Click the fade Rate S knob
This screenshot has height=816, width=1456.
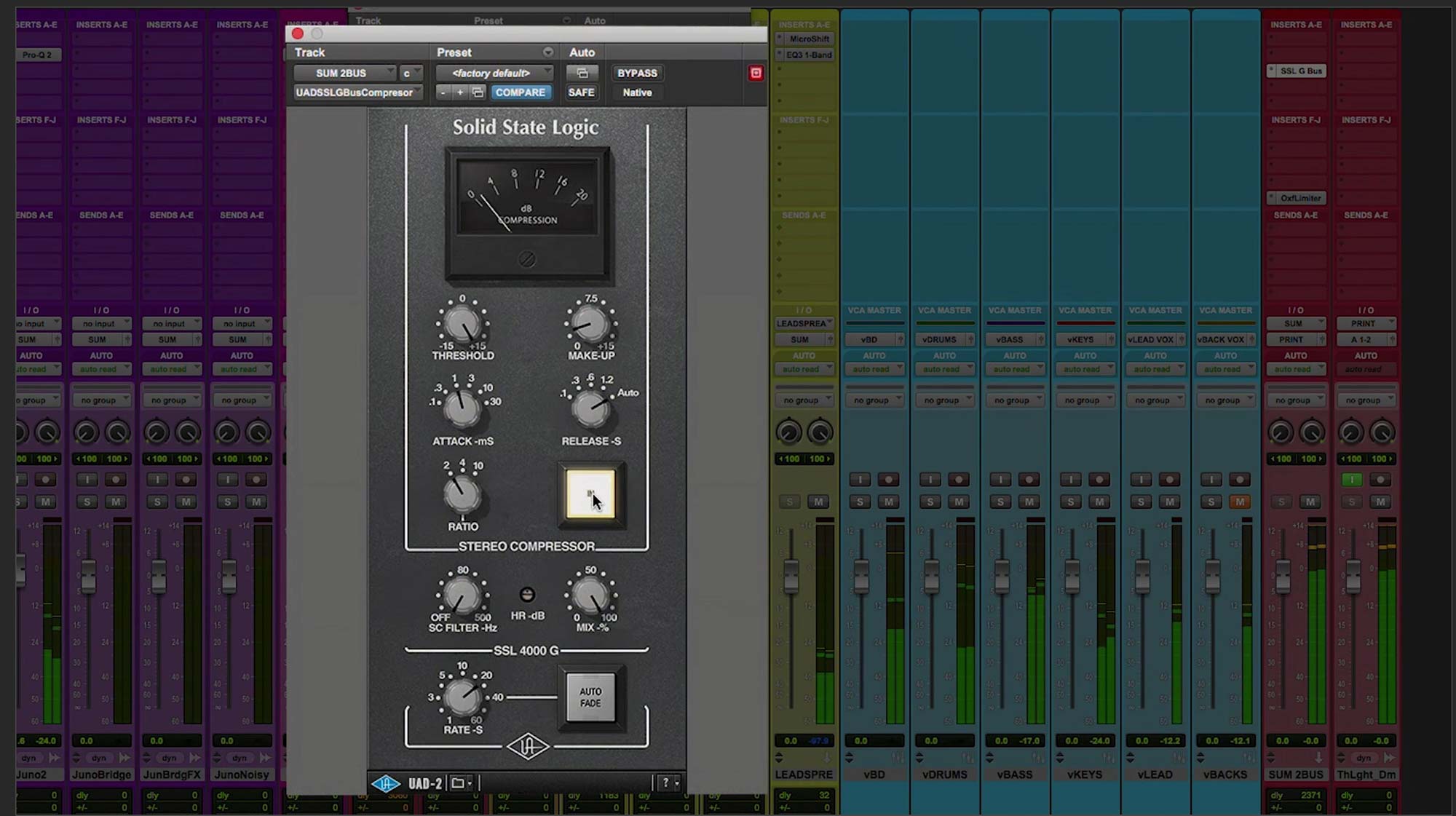tap(462, 697)
